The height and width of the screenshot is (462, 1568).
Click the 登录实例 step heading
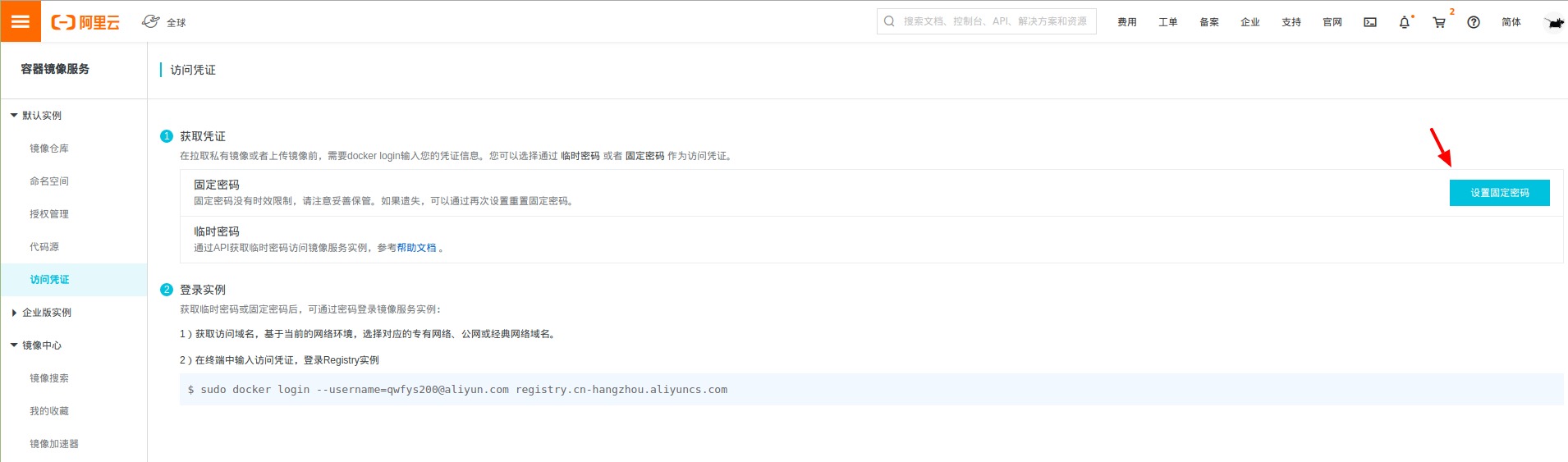[203, 290]
